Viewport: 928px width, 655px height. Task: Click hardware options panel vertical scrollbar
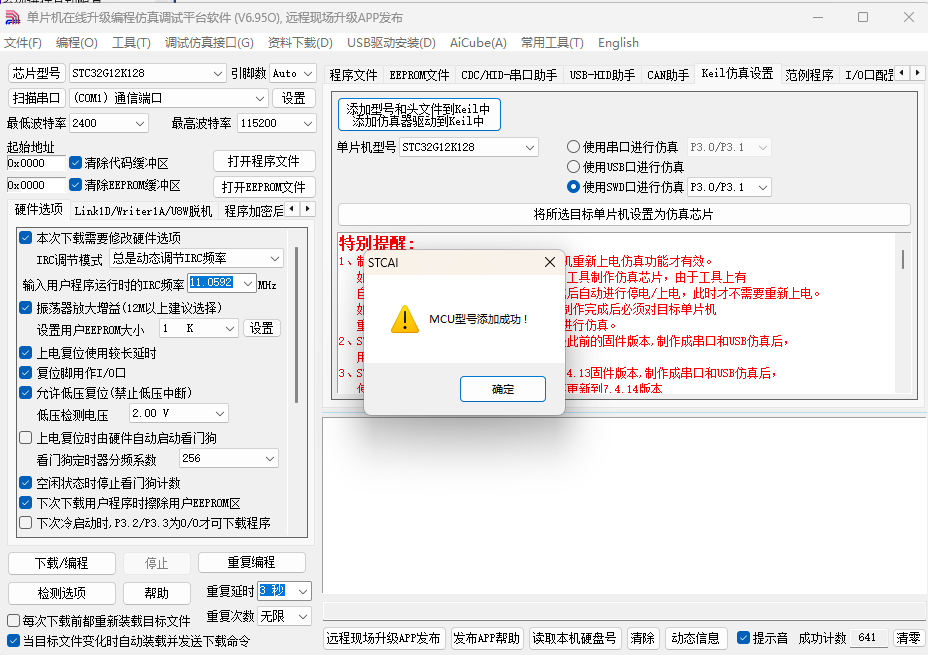[x=297, y=325]
